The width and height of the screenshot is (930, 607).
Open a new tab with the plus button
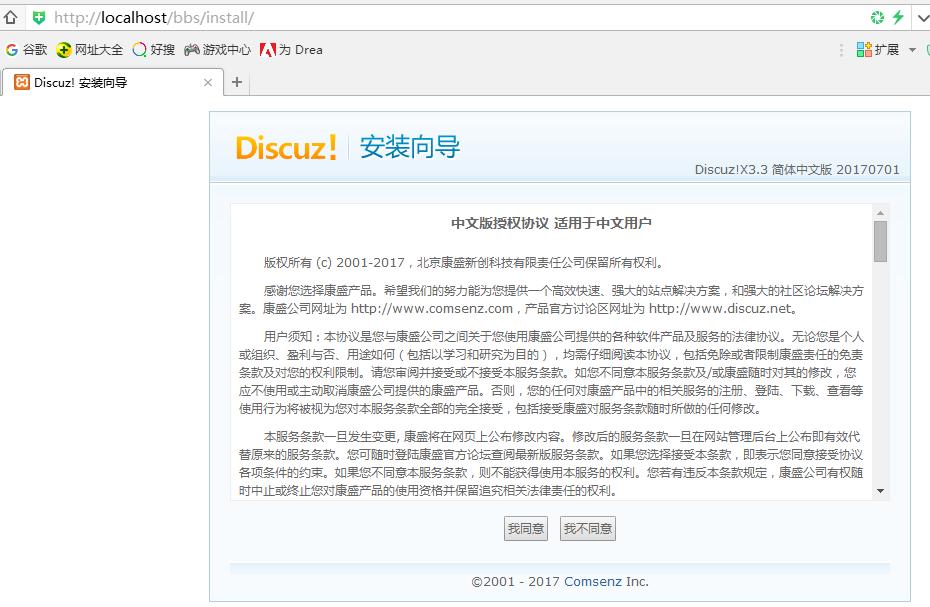[x=237, y=84]
